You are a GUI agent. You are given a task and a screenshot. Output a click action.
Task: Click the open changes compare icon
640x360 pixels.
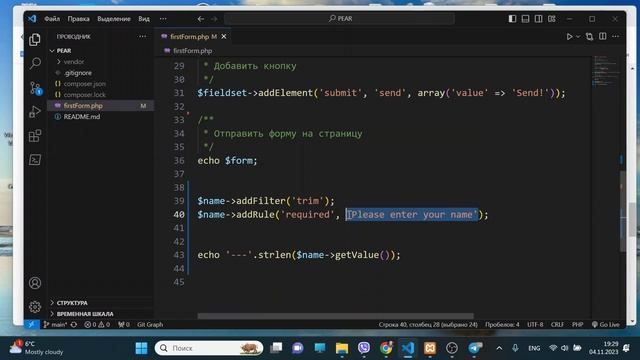(589, 36)
